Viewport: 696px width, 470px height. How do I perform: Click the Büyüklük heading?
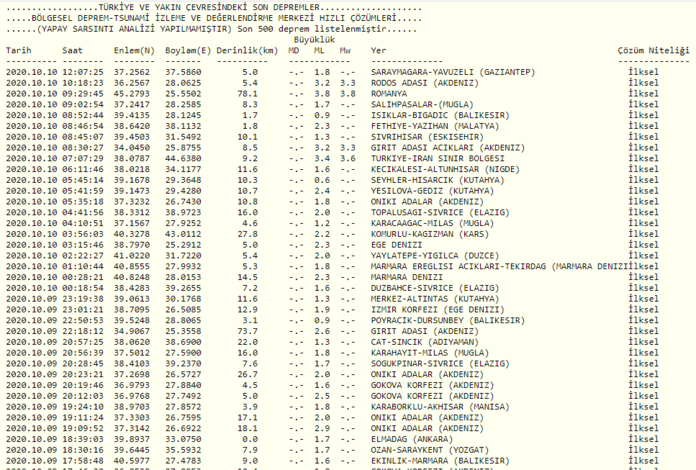tap(314, 40)
